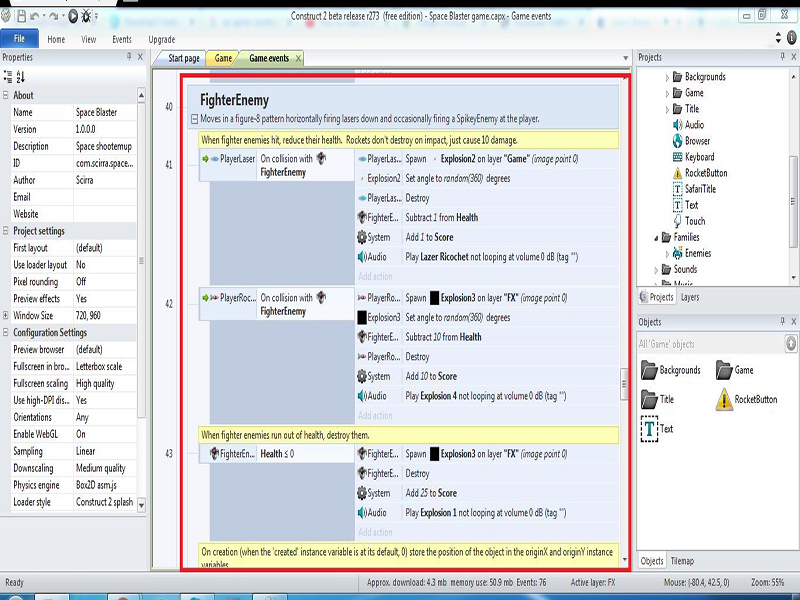Click the Projects tree scrollbar up arrow
The width and height of the screenshot is (800, 600).
[x=793, y=77]
